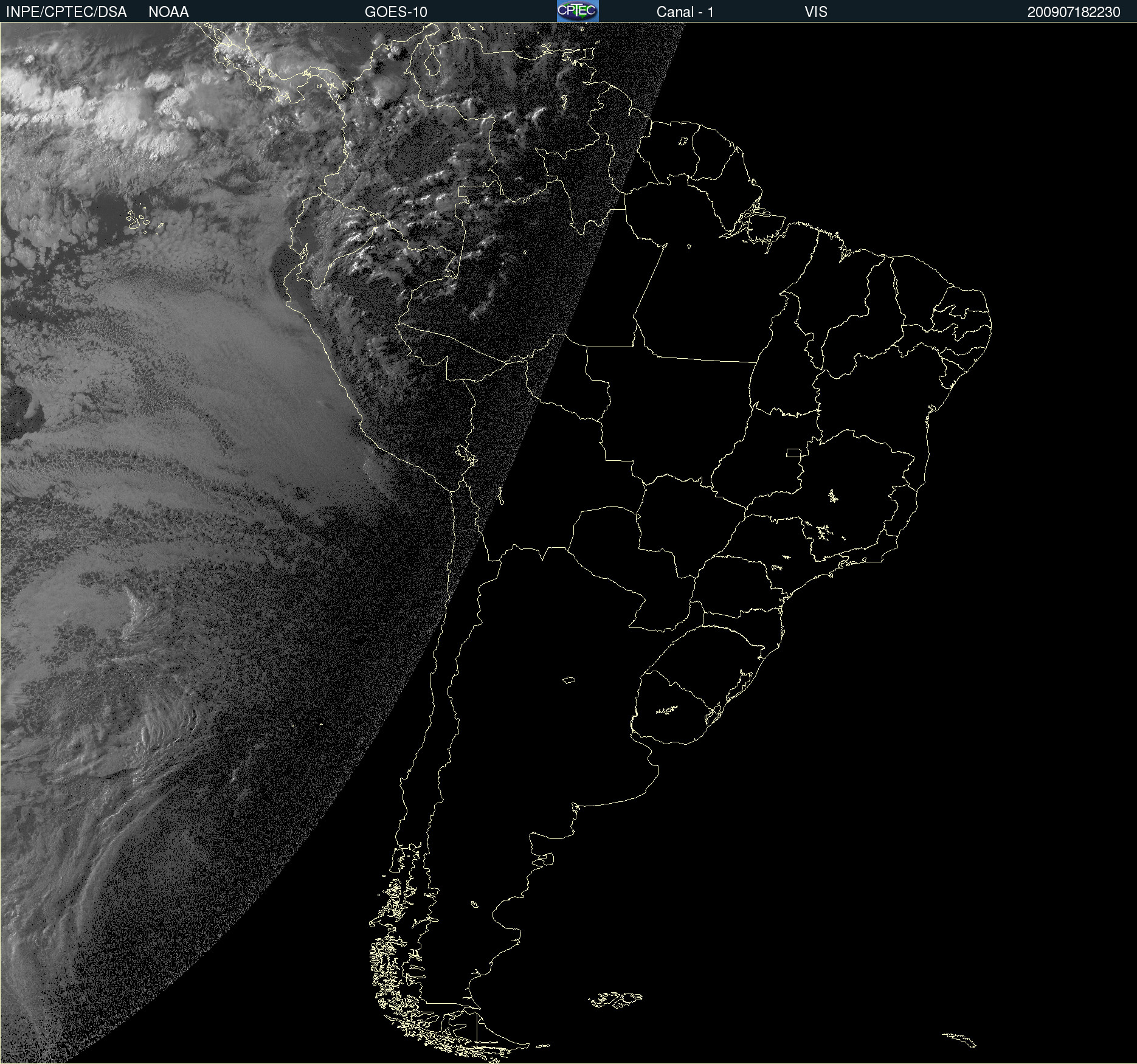
Task: Select the GOES-10 satellite label
Action: (x=396, y=12)
